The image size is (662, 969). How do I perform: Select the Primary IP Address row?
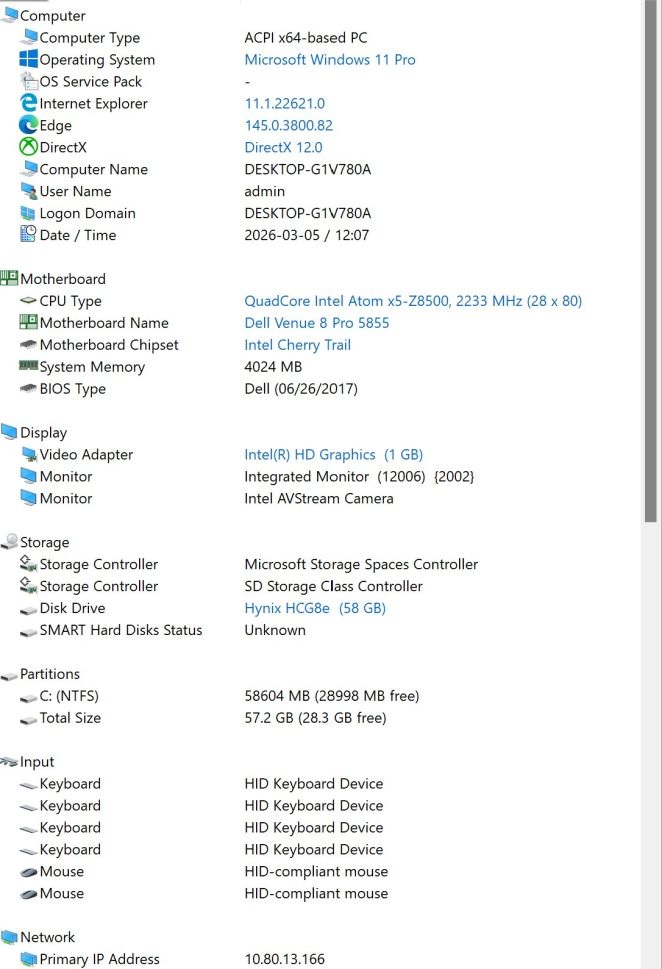99,959
